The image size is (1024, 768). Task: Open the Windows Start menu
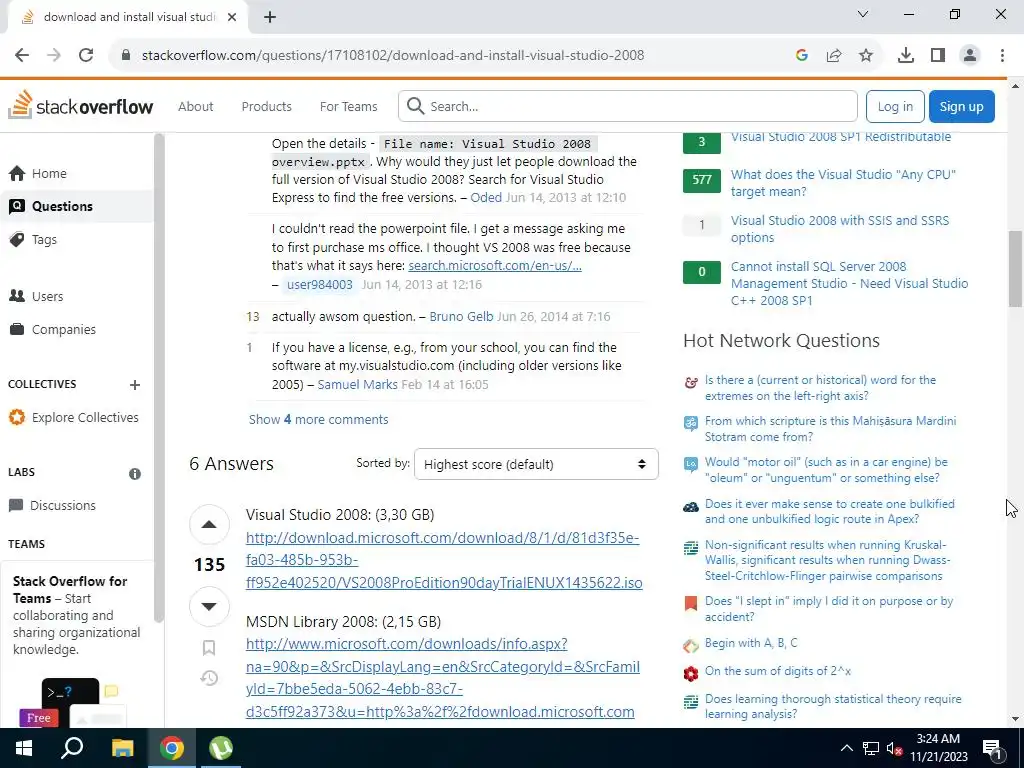(24, 748)
